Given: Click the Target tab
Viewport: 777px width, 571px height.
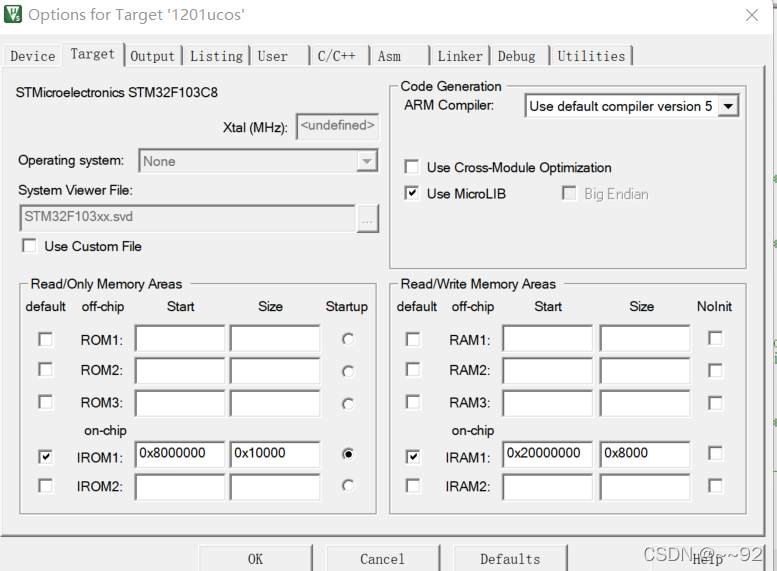Looking at the screenshot, I should click(x=93, y=54).
